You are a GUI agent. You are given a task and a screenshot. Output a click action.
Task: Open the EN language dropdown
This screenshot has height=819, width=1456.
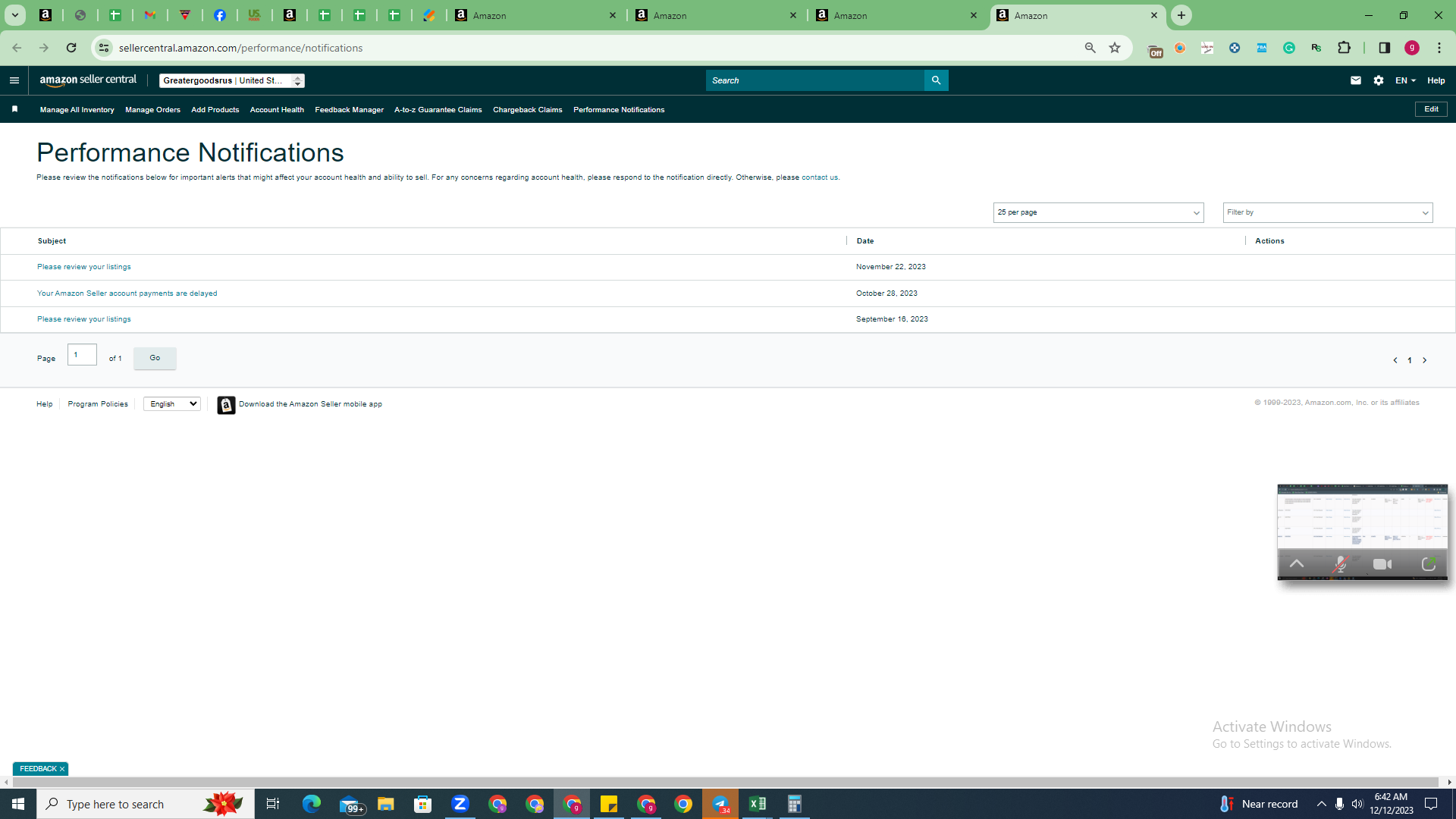click(x=1405, y=80)
